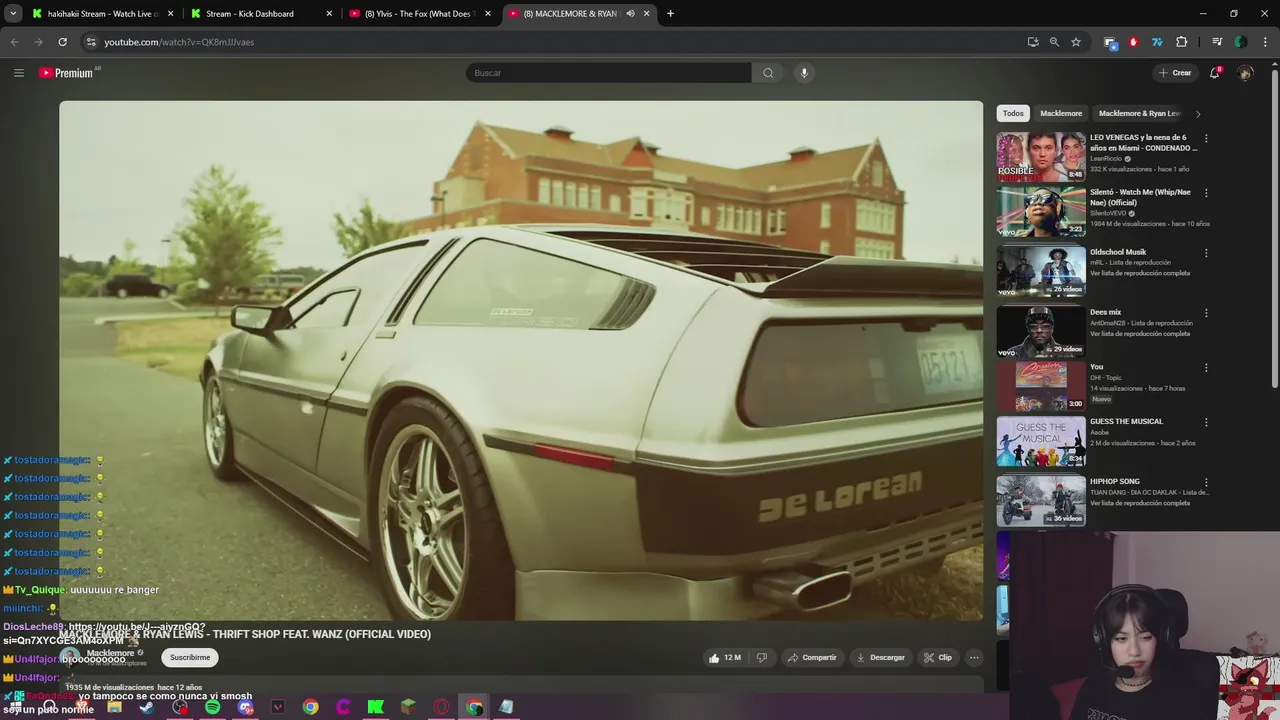
Task: Open LEO VENEGAS video thumbnail
Action: pos(1041,156)
